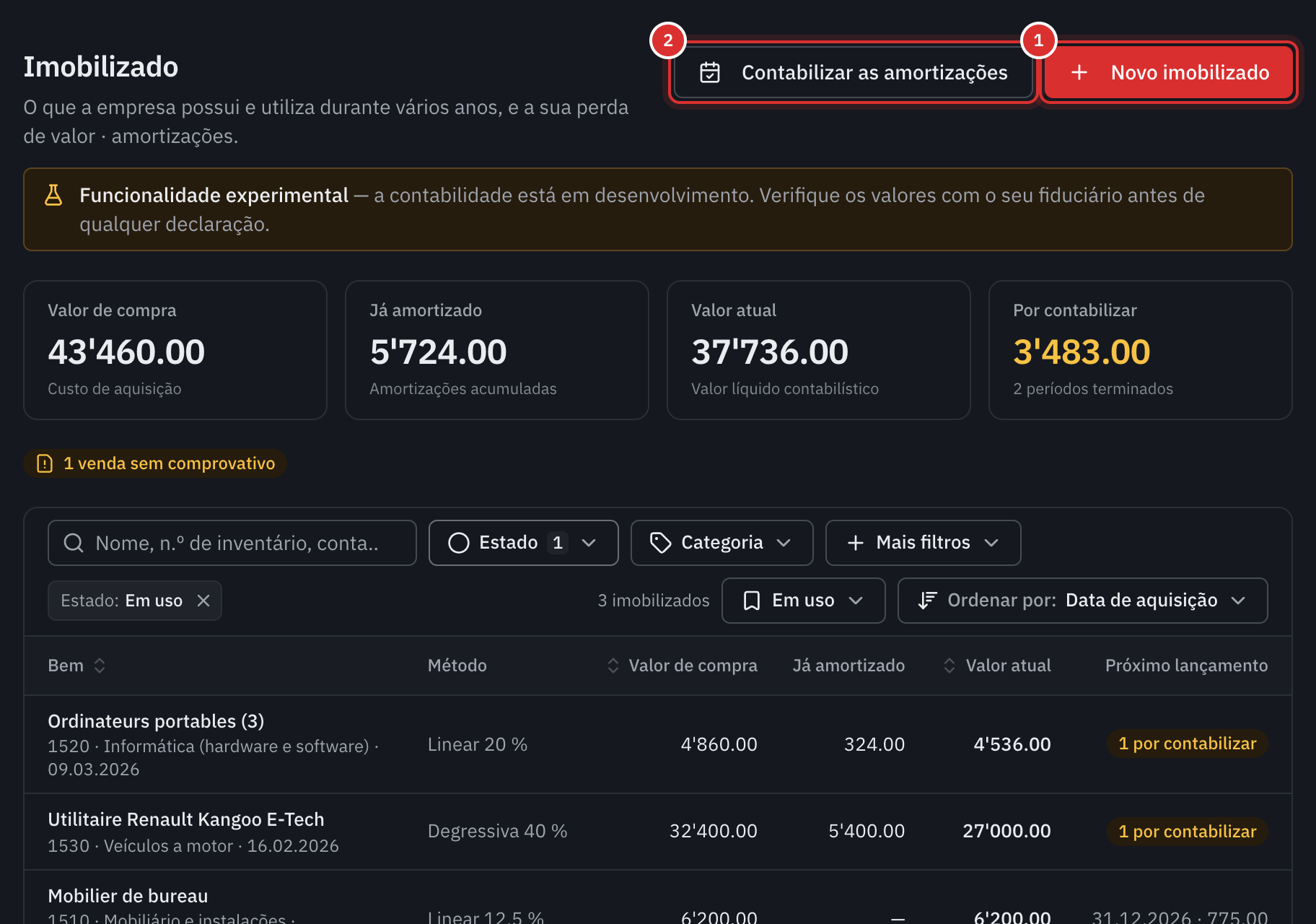The width and height of the screenshot is (1316, 924).
Task: Click the Degressiva 40 % method cell
Action: [498, 832]
